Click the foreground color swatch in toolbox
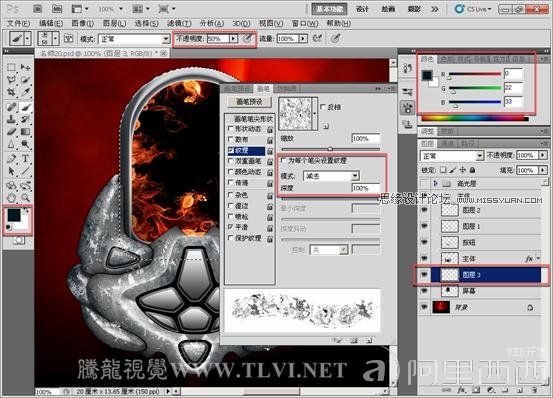This screenshot has height=398, width=553. click(13, 215)
